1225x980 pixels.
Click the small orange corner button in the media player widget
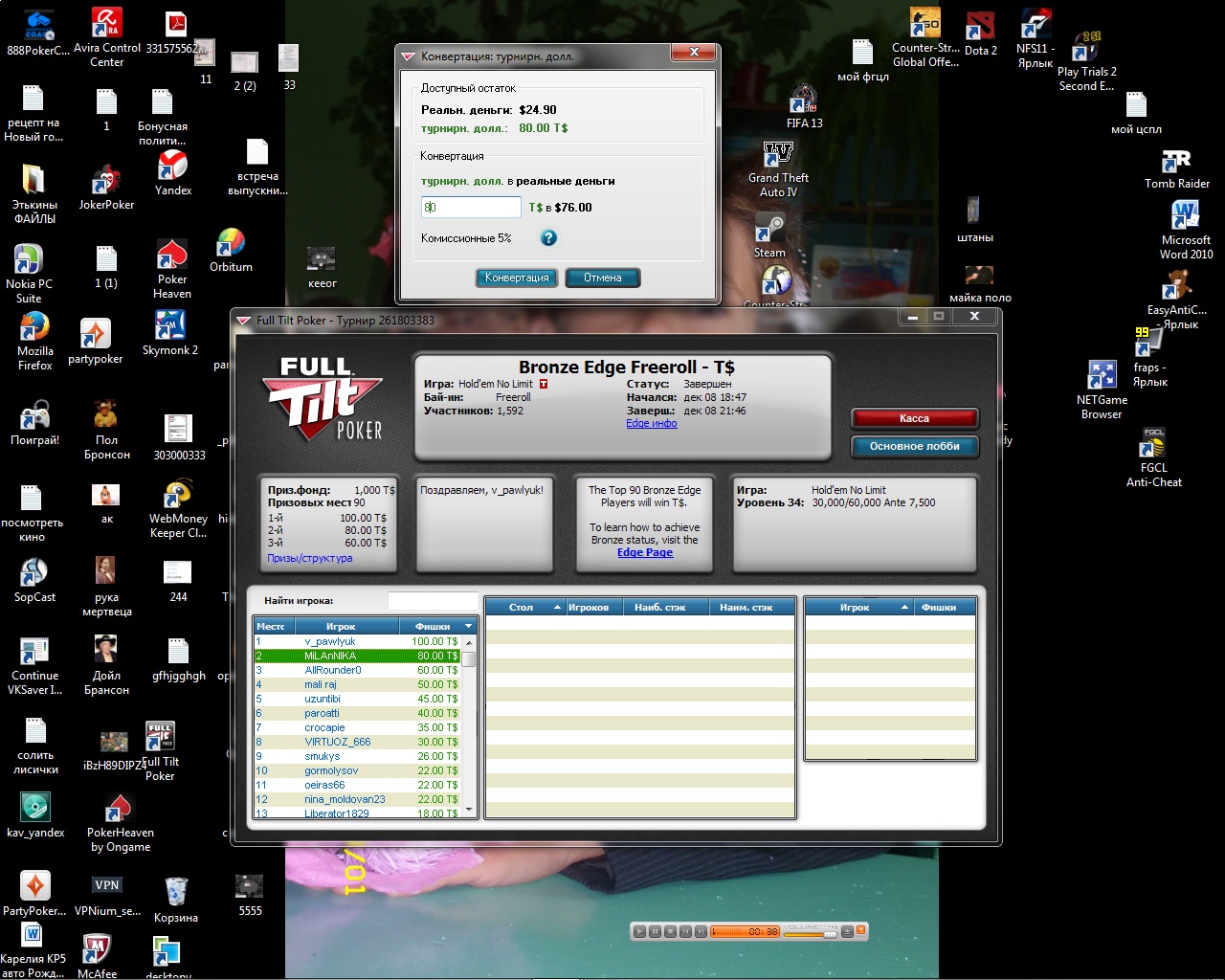860,929
